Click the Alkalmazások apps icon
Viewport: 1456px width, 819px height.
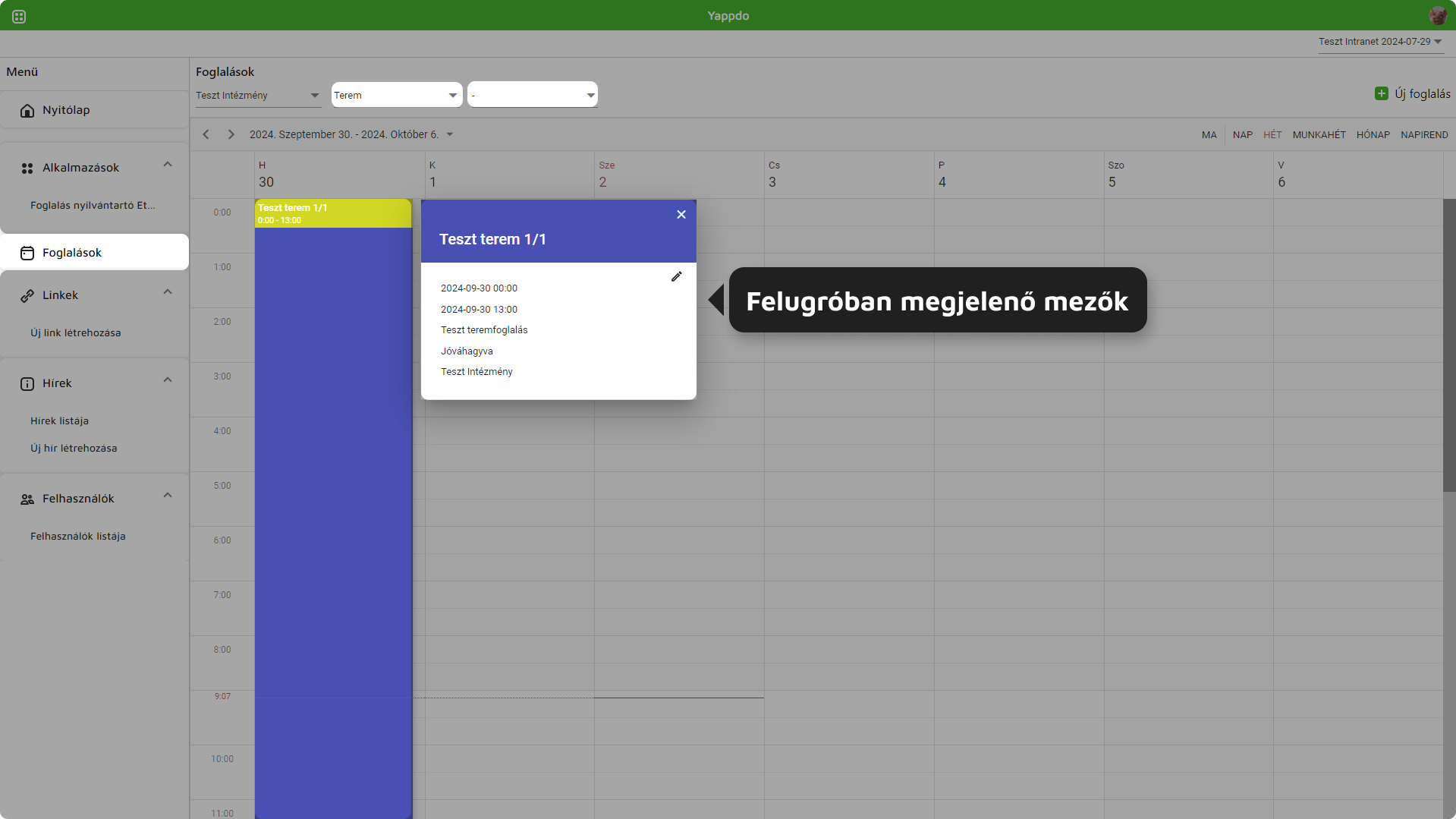click(27, 169)
